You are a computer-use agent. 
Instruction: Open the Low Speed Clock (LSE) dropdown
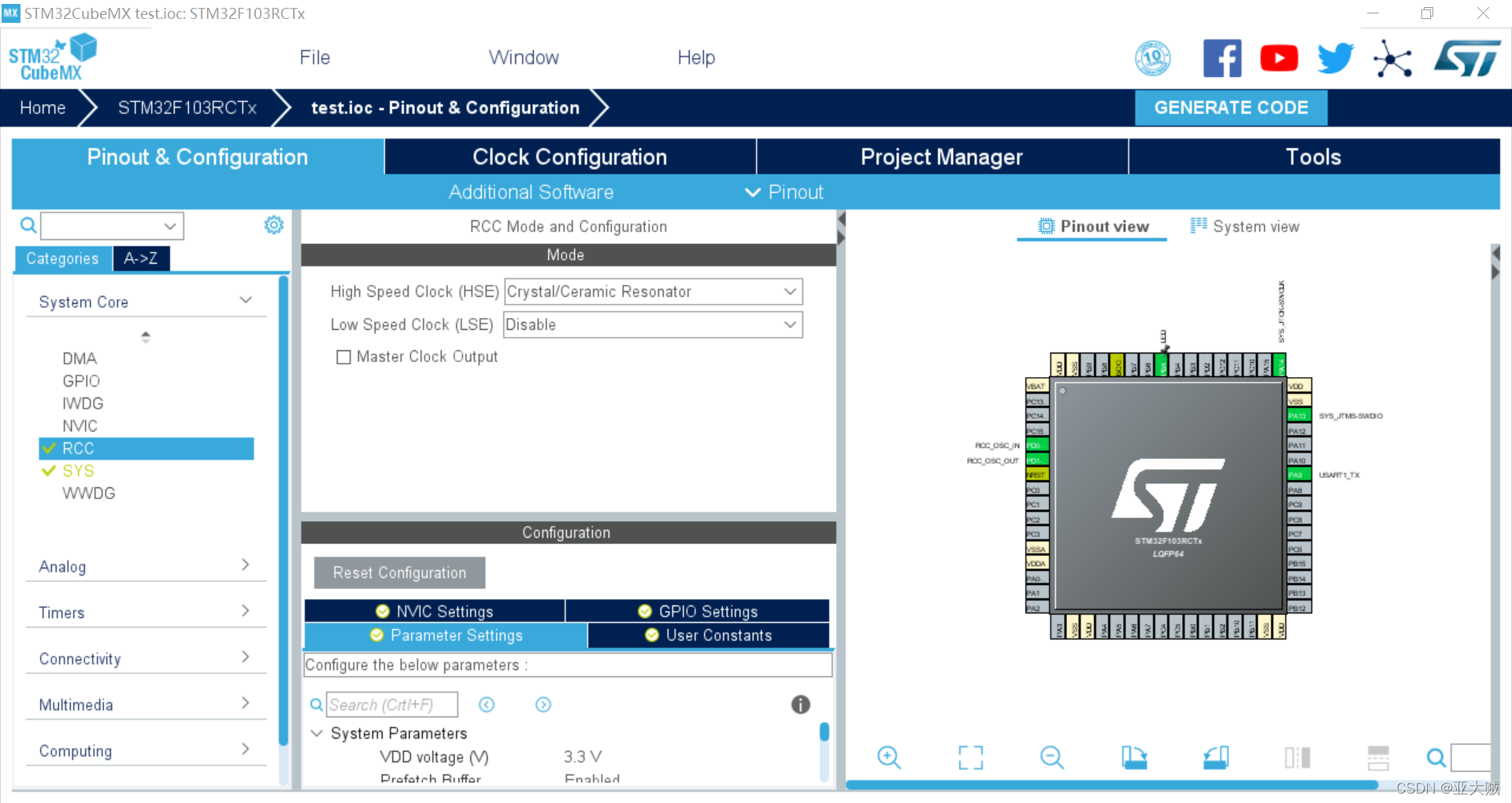click(653, 325)
